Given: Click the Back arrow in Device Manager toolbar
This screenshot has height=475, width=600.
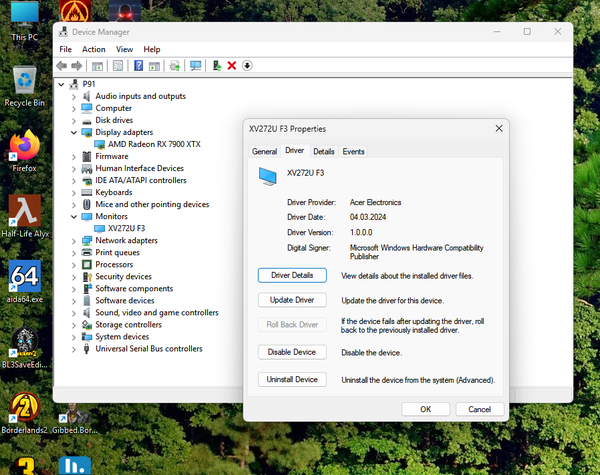Looking at the screenshot, I should point(62,66).
